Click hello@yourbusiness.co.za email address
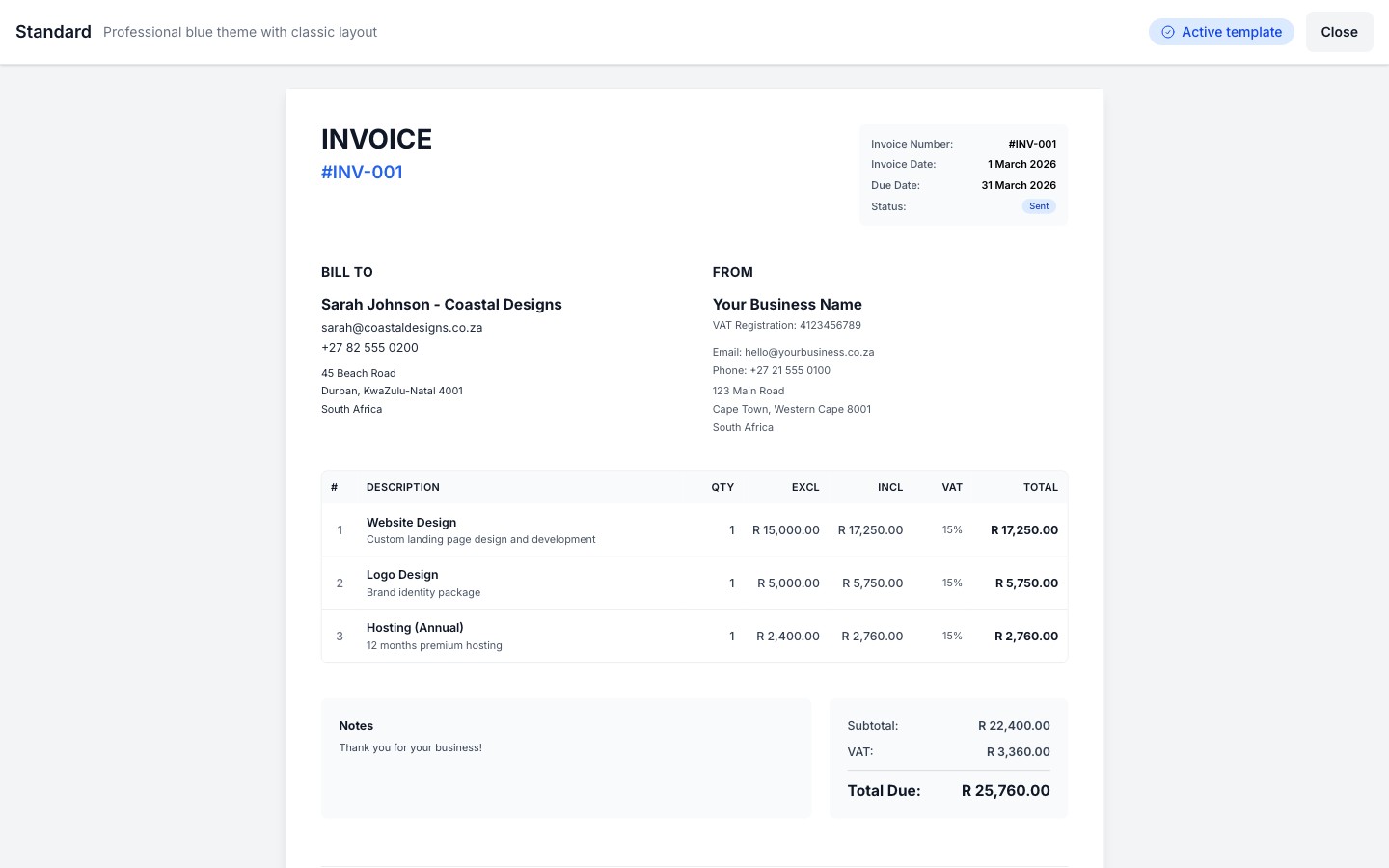 coord(808,352)
